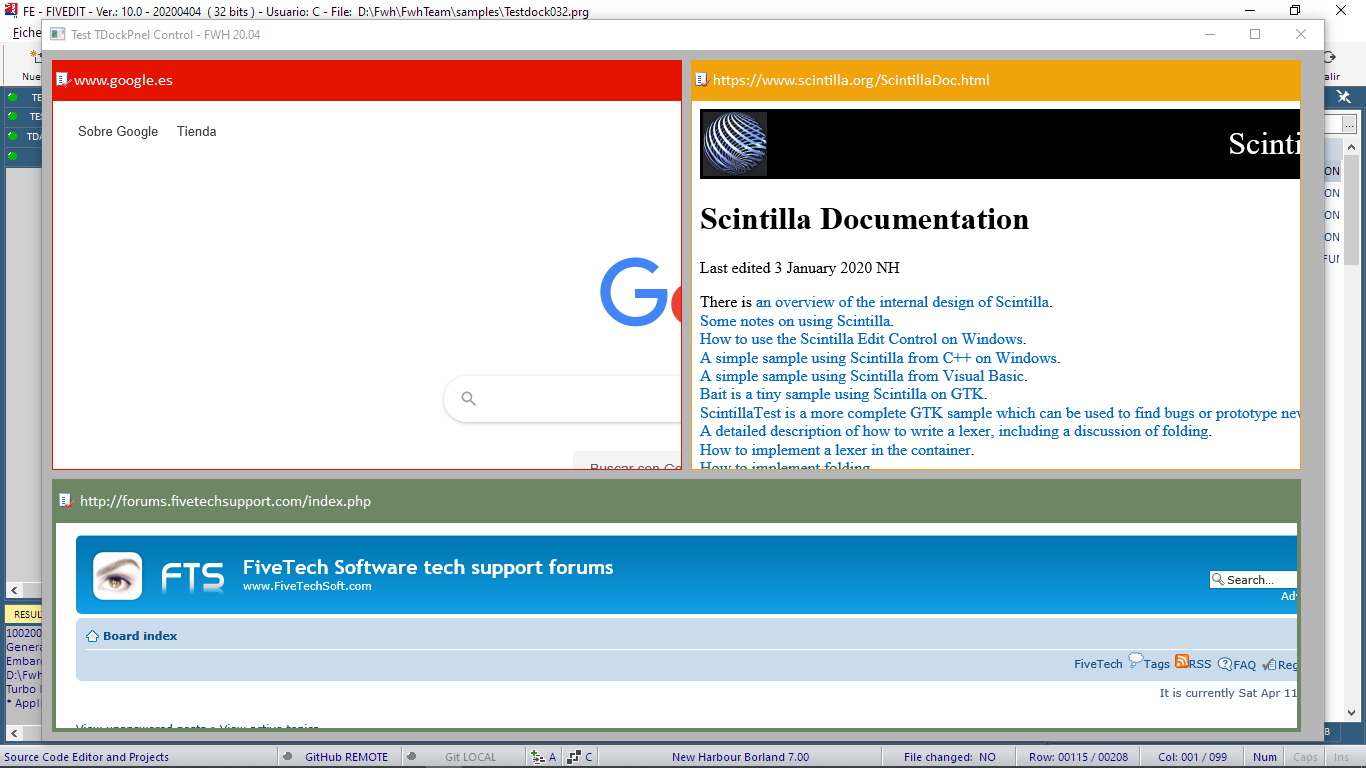Image resolution: width=1366 pixels, height=768 pixels.
Task: Click the FiveEdit application icon in title bar
Action: coord(11,11)
